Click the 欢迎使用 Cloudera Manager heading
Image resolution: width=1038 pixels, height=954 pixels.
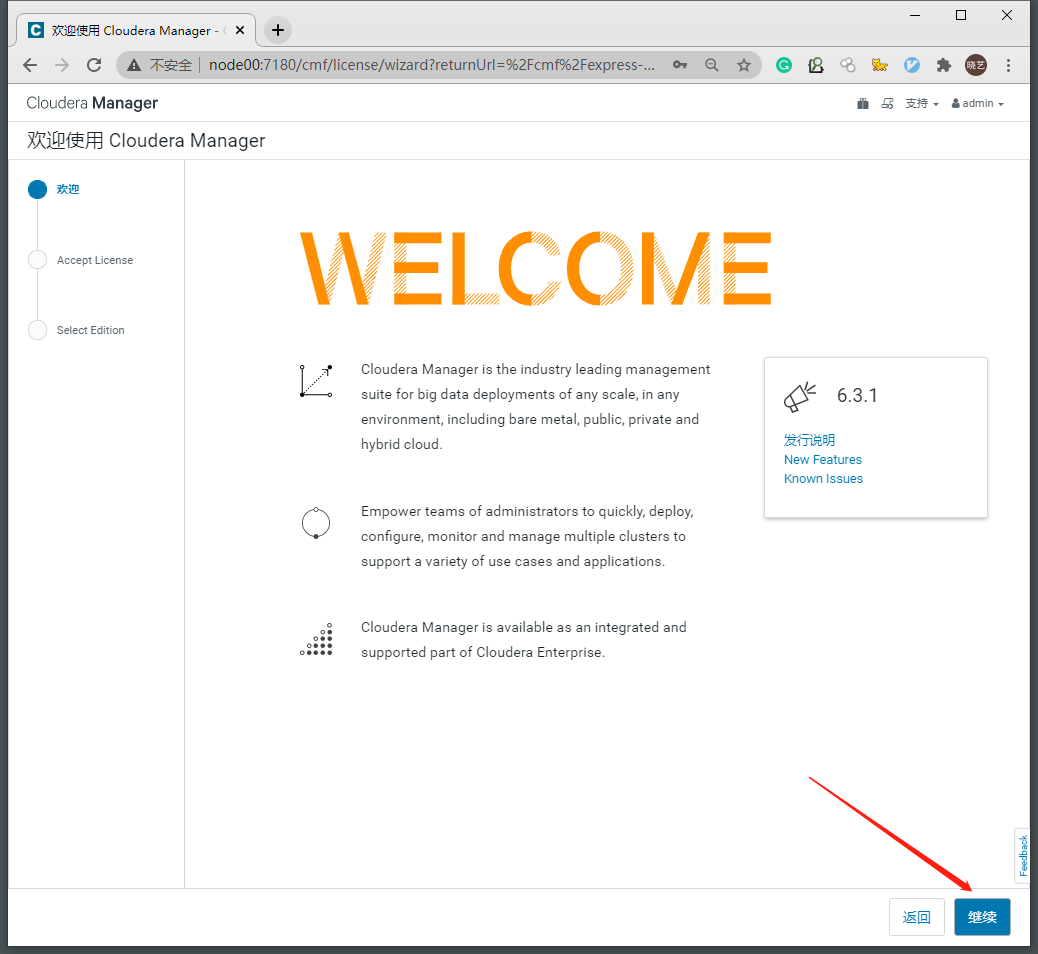[146, 140]
